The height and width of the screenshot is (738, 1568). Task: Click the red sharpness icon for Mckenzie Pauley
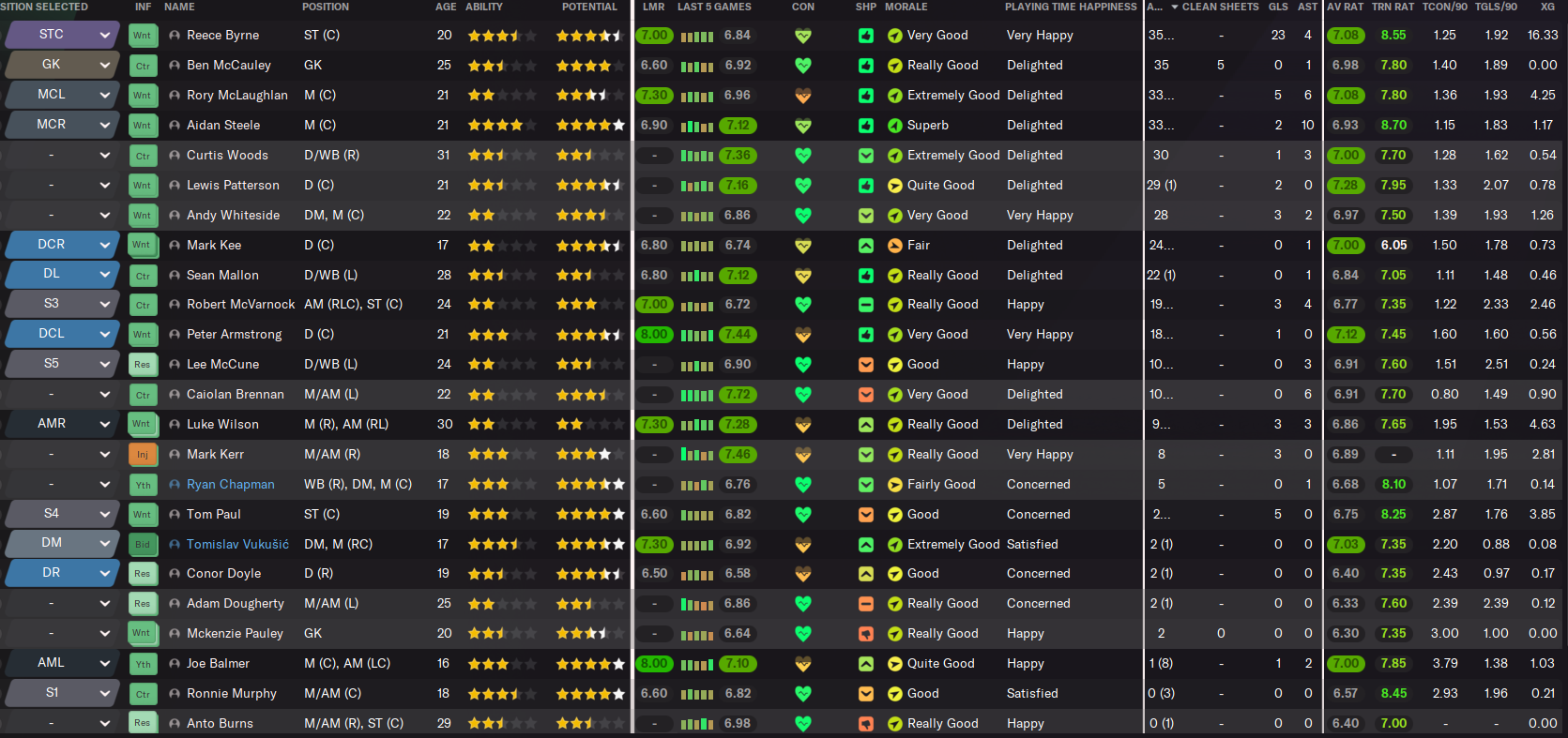pyautogui.click(x=866, y=634)
